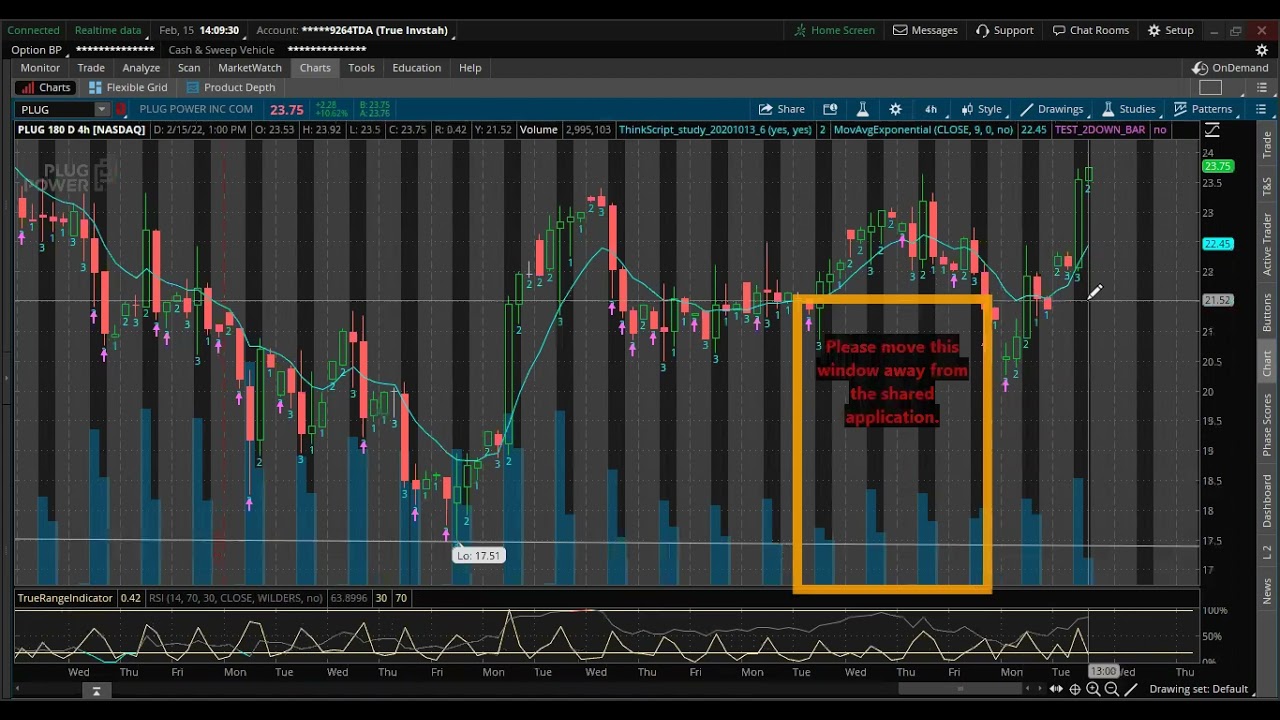Open the account selector dropdown
The width and height of the screenshot is (1280, 720).
click(354, 30)
